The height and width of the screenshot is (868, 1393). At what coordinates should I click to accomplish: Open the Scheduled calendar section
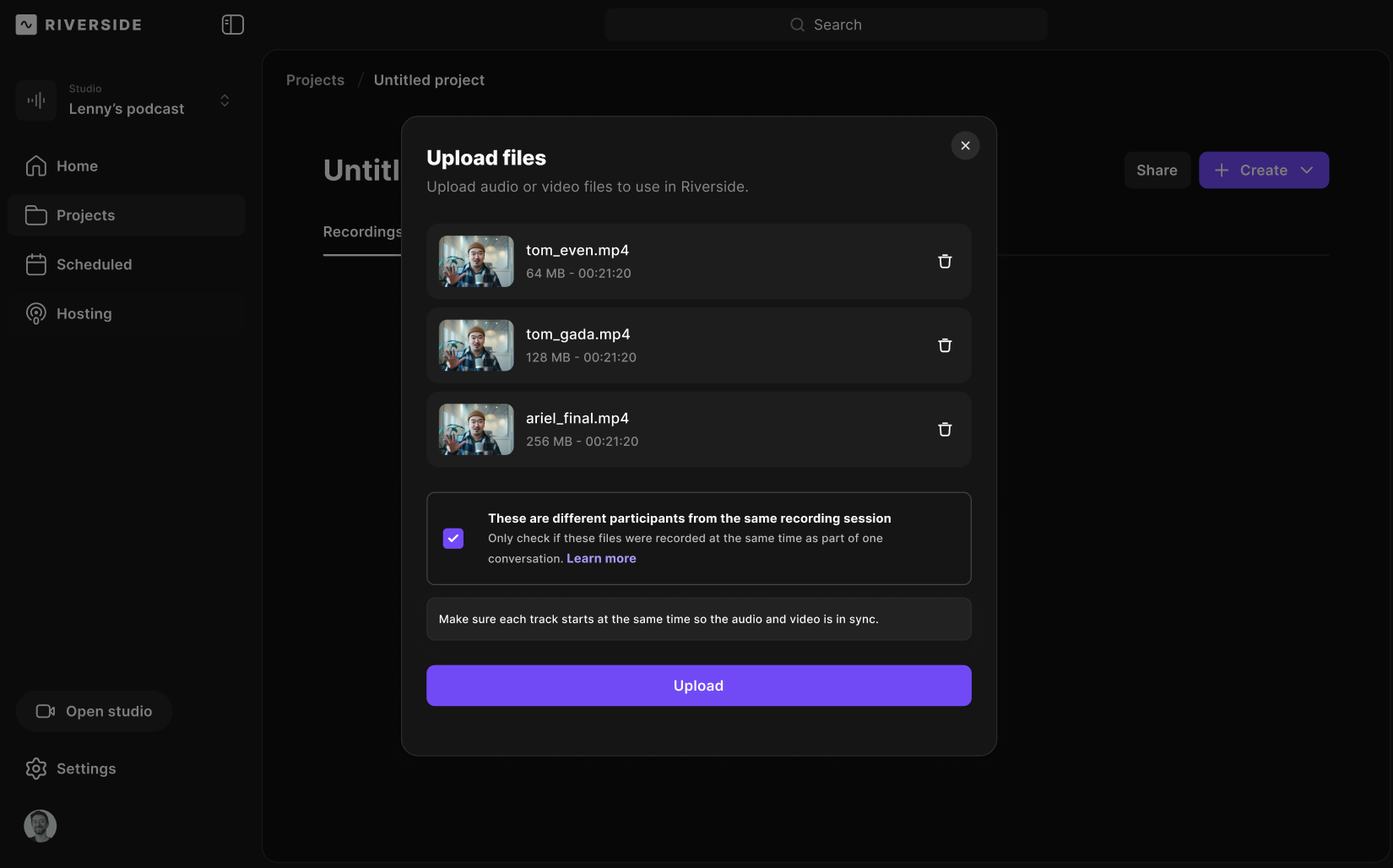click(94, 264)
